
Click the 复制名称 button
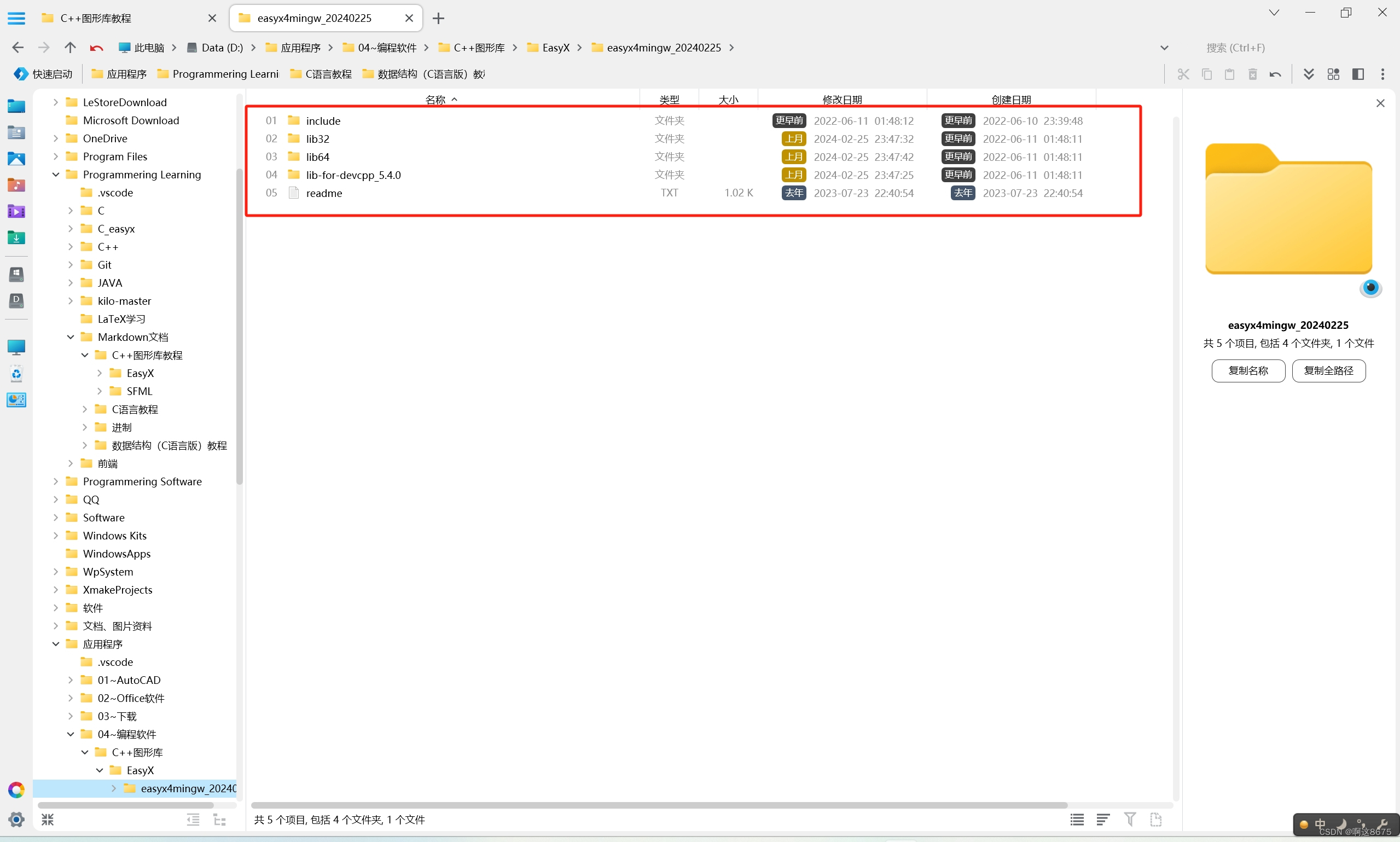(1248, 370)
